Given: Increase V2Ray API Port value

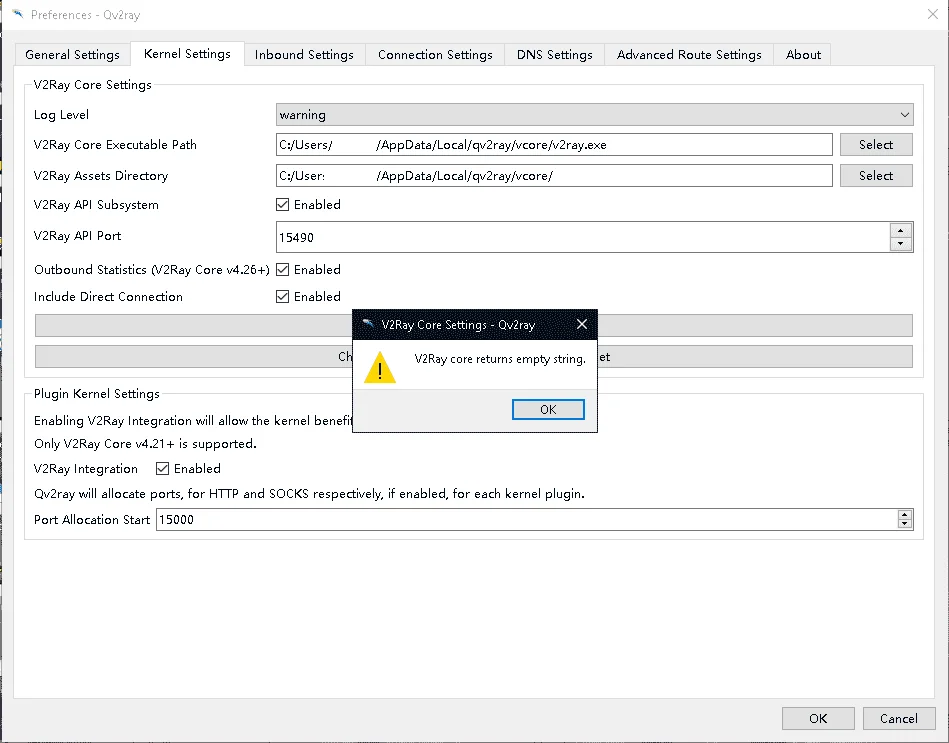Looking at the screenshot, I should tap(901, 230).
